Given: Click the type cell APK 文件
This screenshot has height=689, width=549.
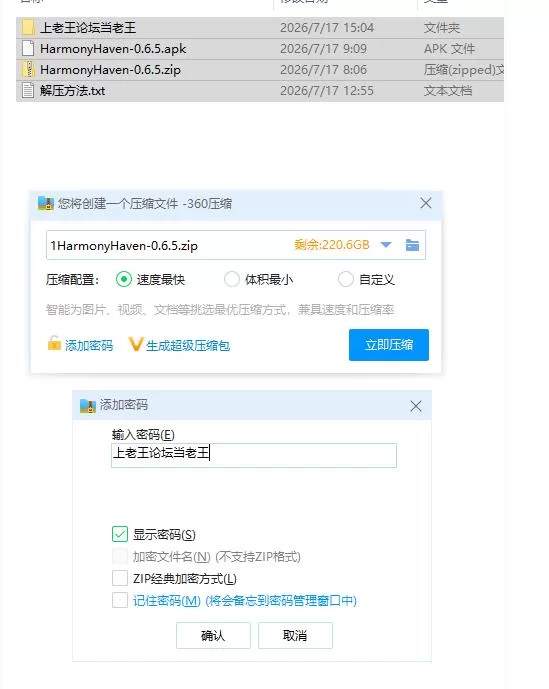Looking at the screenshot, I should pos(449,49).
